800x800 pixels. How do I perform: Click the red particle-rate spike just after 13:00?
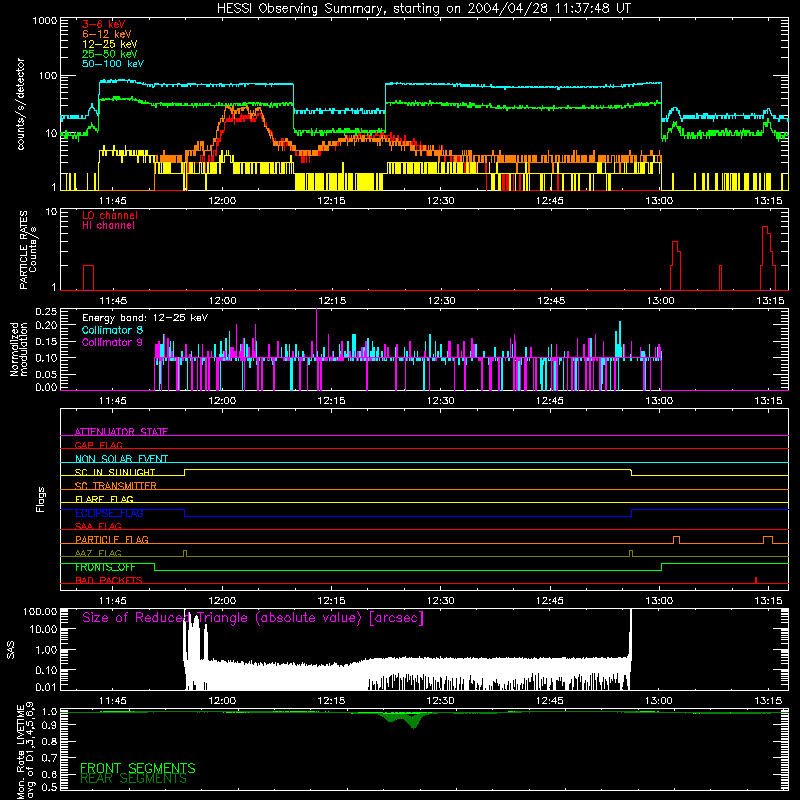click(x=675, y=265)
